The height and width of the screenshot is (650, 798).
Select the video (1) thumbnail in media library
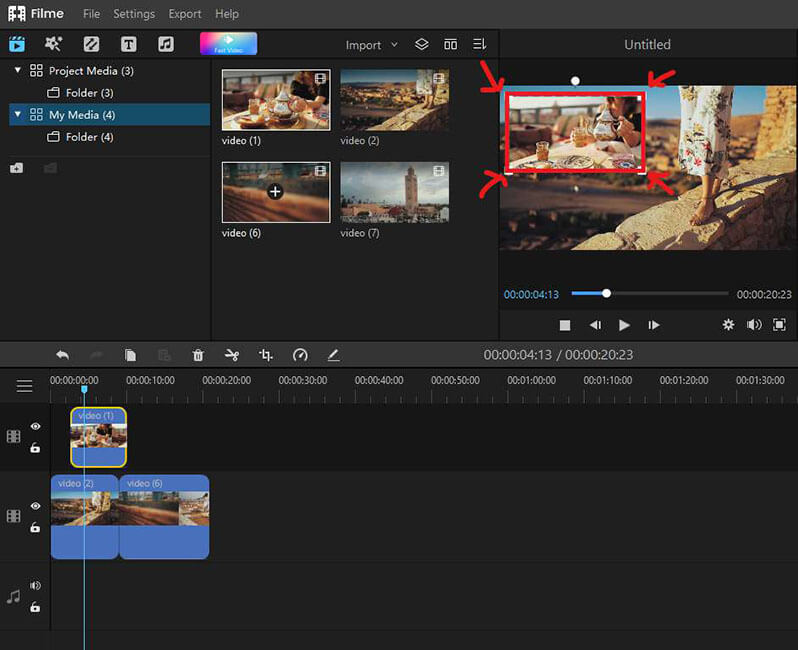pos(276,100)
